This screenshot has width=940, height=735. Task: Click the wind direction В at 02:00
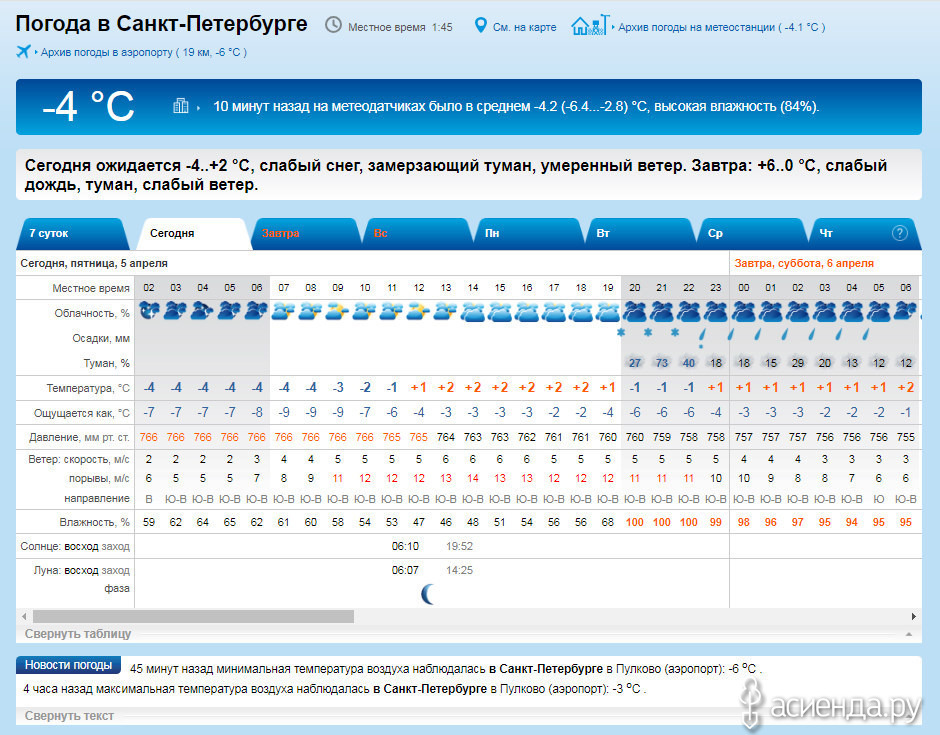coord(149,499)
